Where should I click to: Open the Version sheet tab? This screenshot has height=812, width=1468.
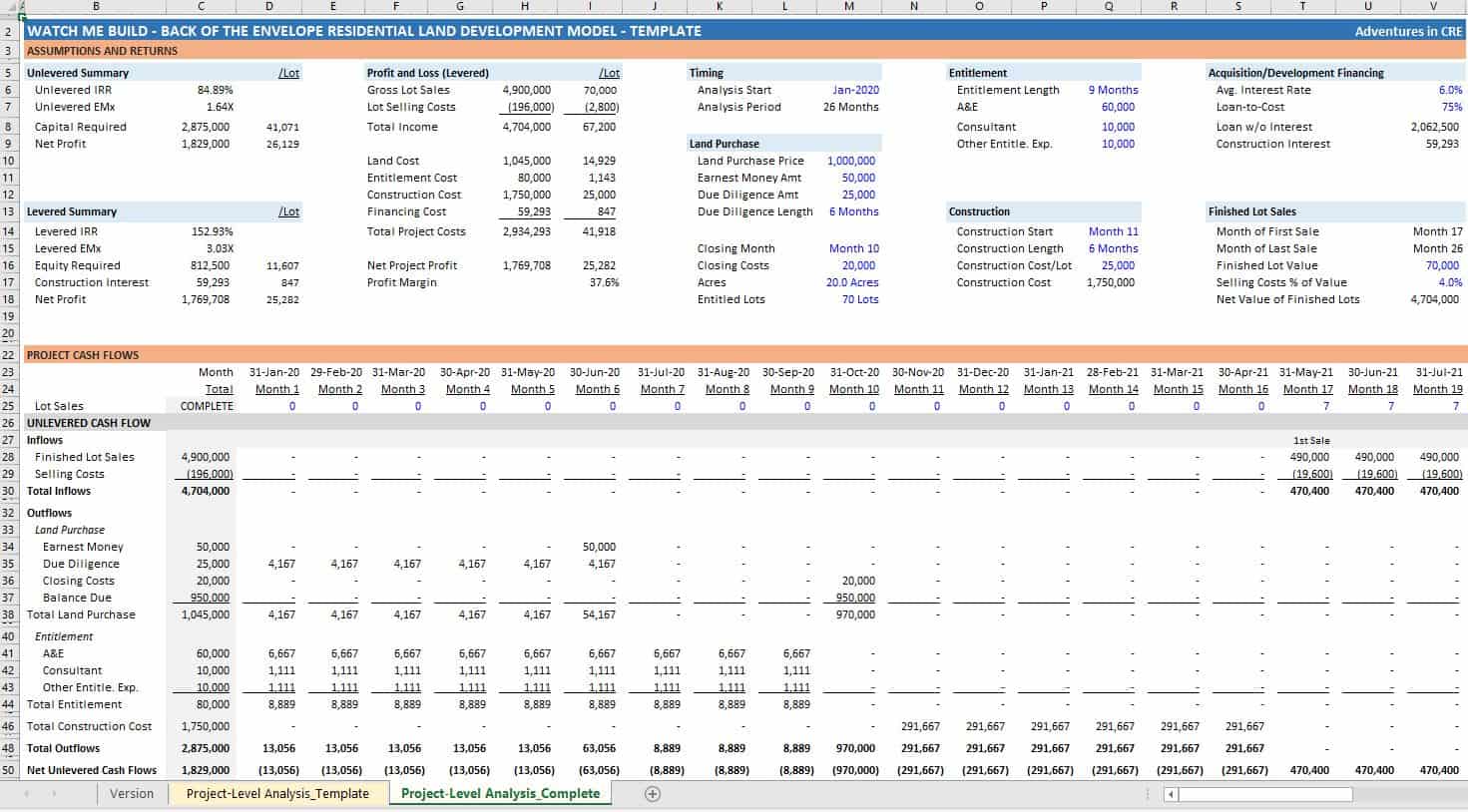point(132,794)
